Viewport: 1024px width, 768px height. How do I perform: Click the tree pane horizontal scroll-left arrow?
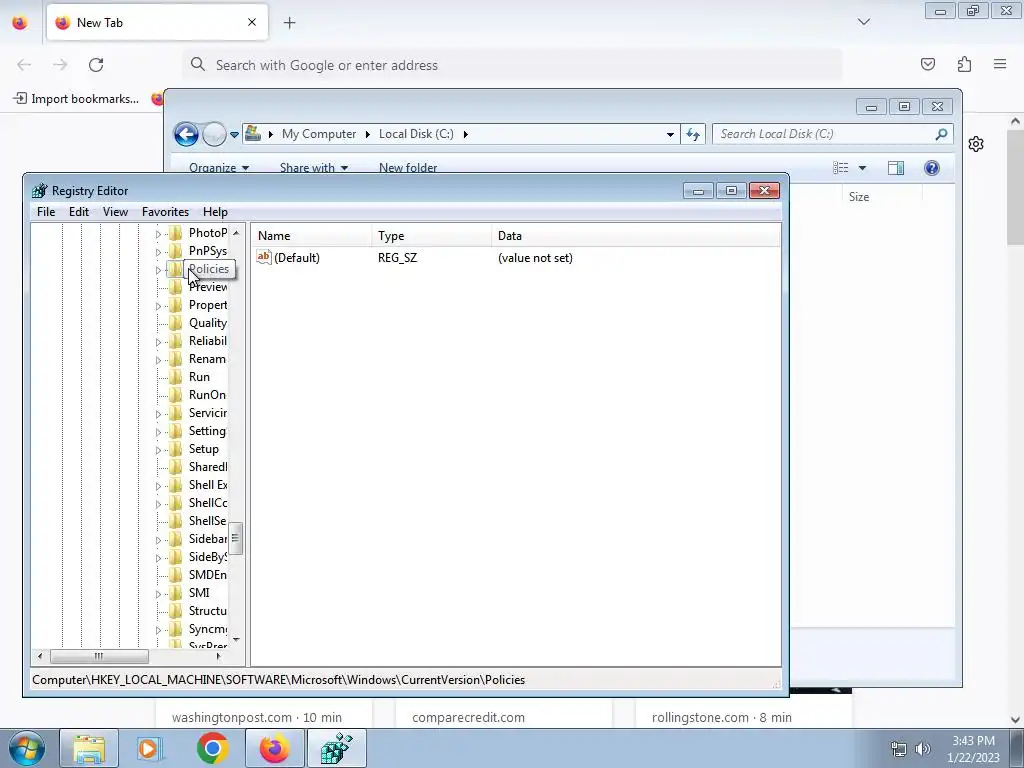point(40,656)
